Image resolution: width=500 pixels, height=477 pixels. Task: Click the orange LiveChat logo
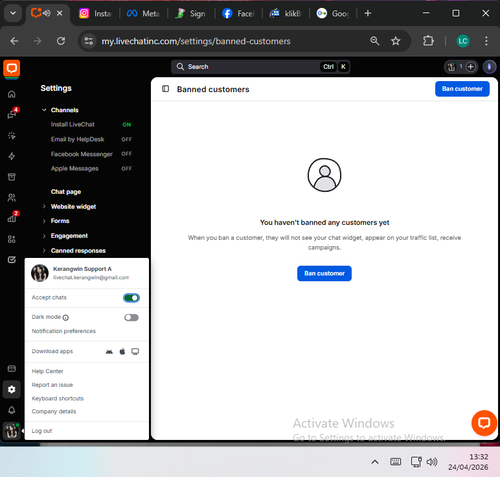(12, 69)
